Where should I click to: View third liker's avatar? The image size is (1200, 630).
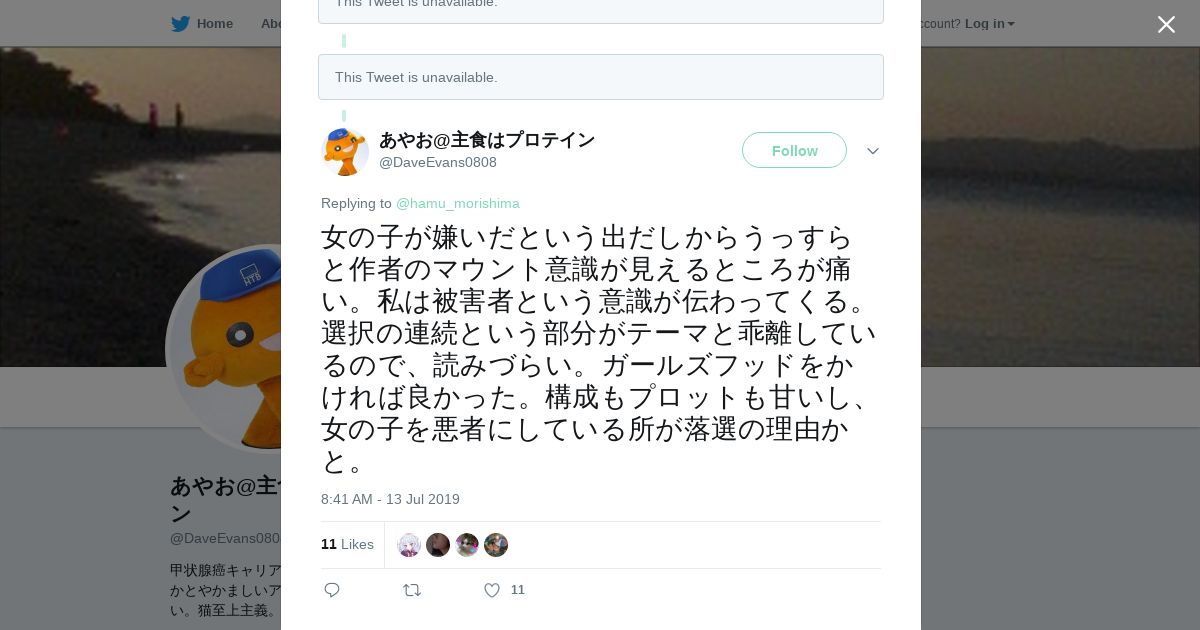[x=467, y=545]
